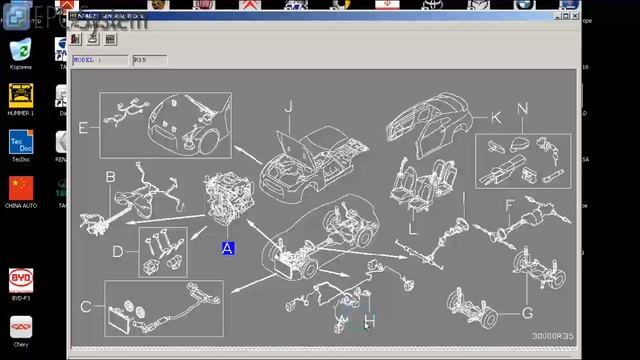Click the radiator and exhaust box C drawing
640x360 pixels.
(x=164, y=309)
